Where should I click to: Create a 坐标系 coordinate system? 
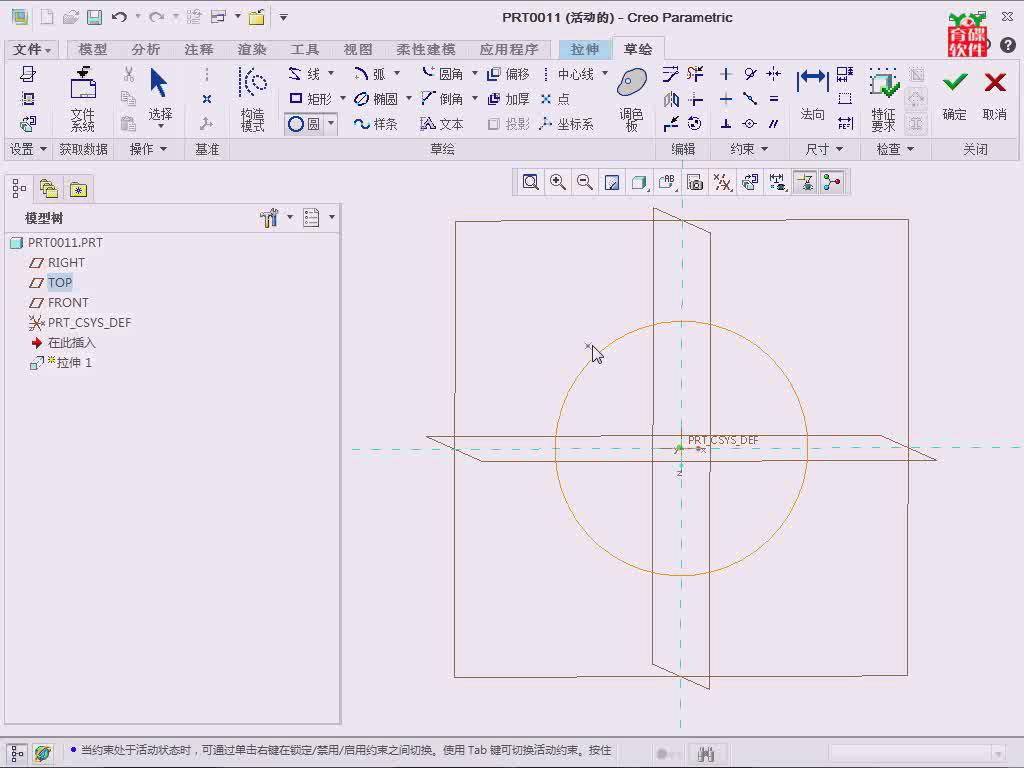pos(566,123)
